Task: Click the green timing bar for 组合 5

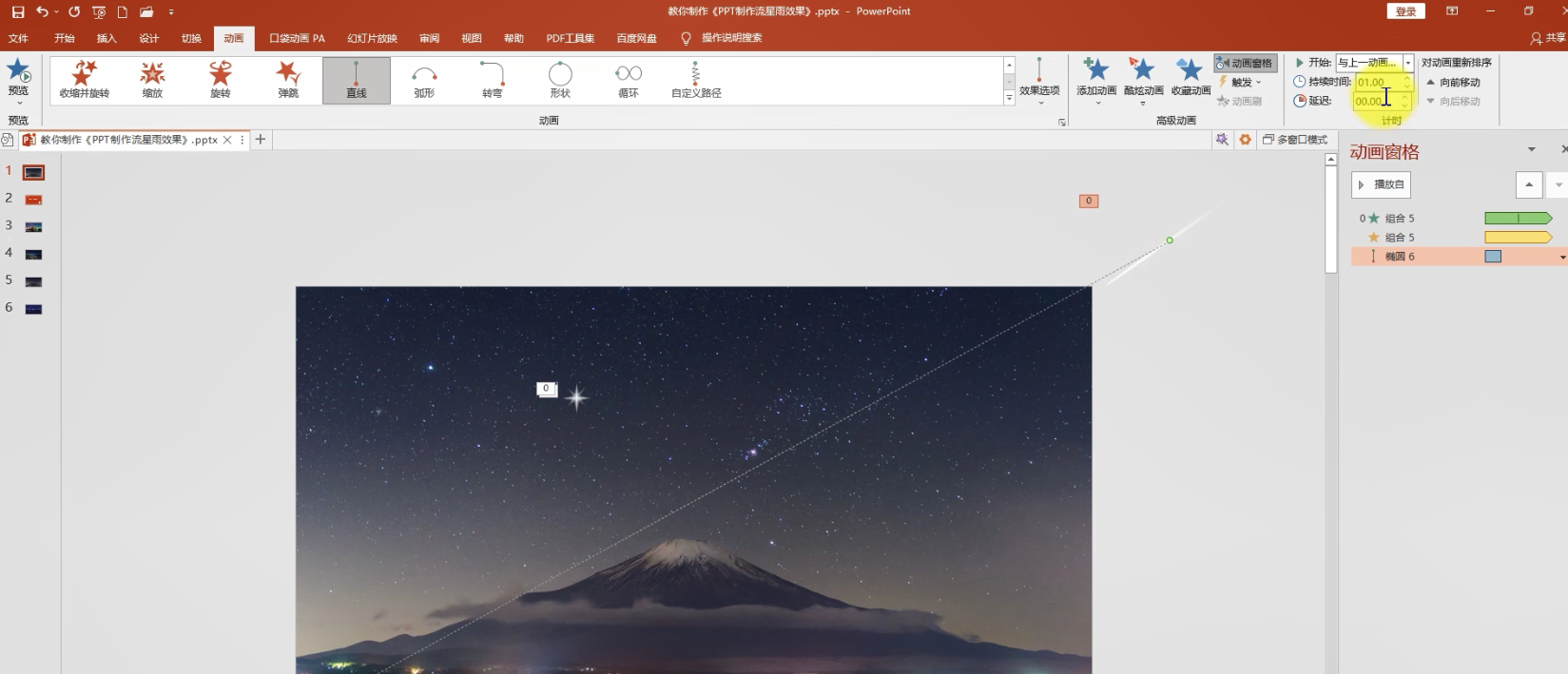Action: 1518,219
